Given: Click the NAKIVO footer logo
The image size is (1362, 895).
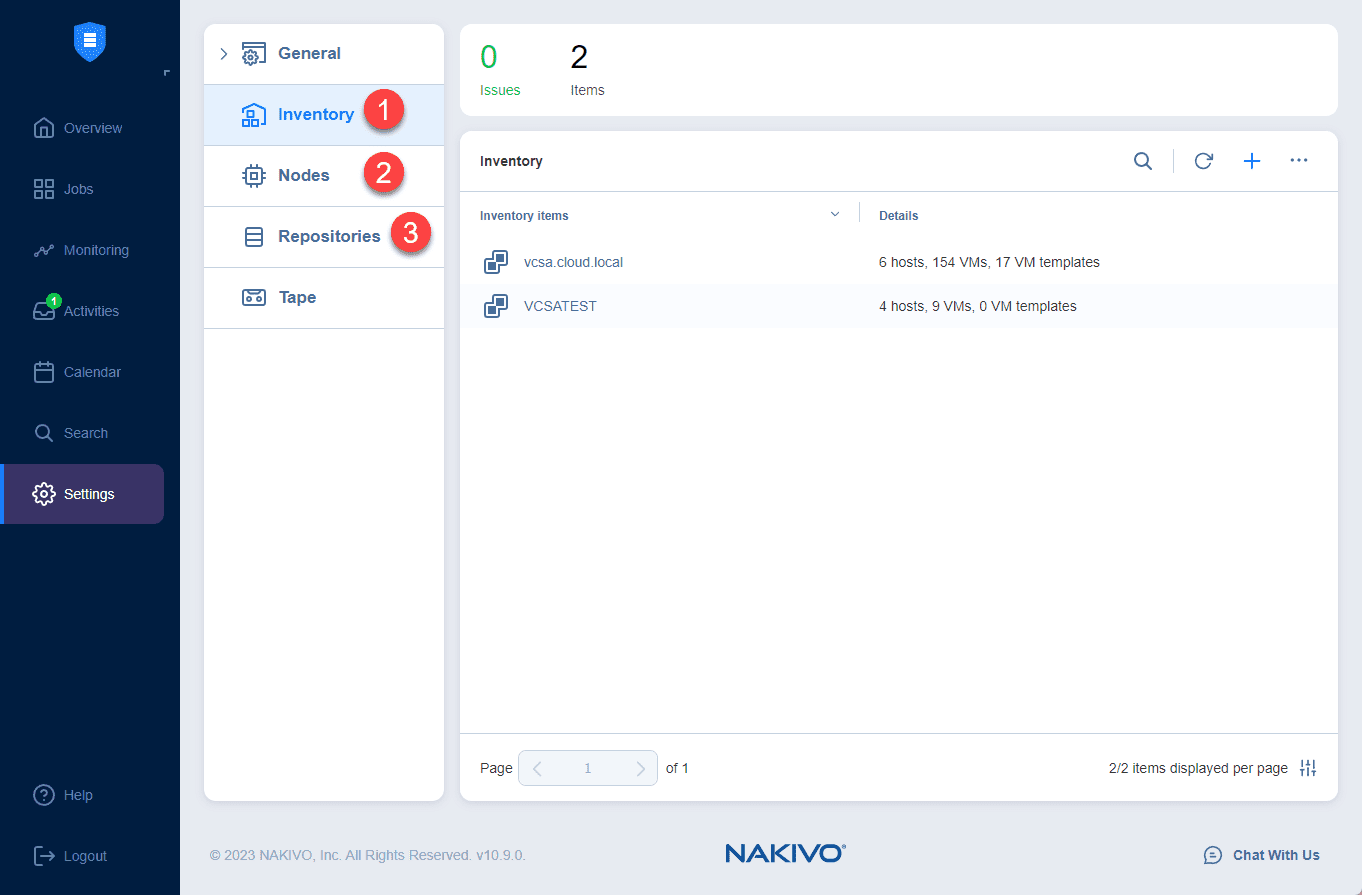Looking at the screenshot, I should click(786, 854).
